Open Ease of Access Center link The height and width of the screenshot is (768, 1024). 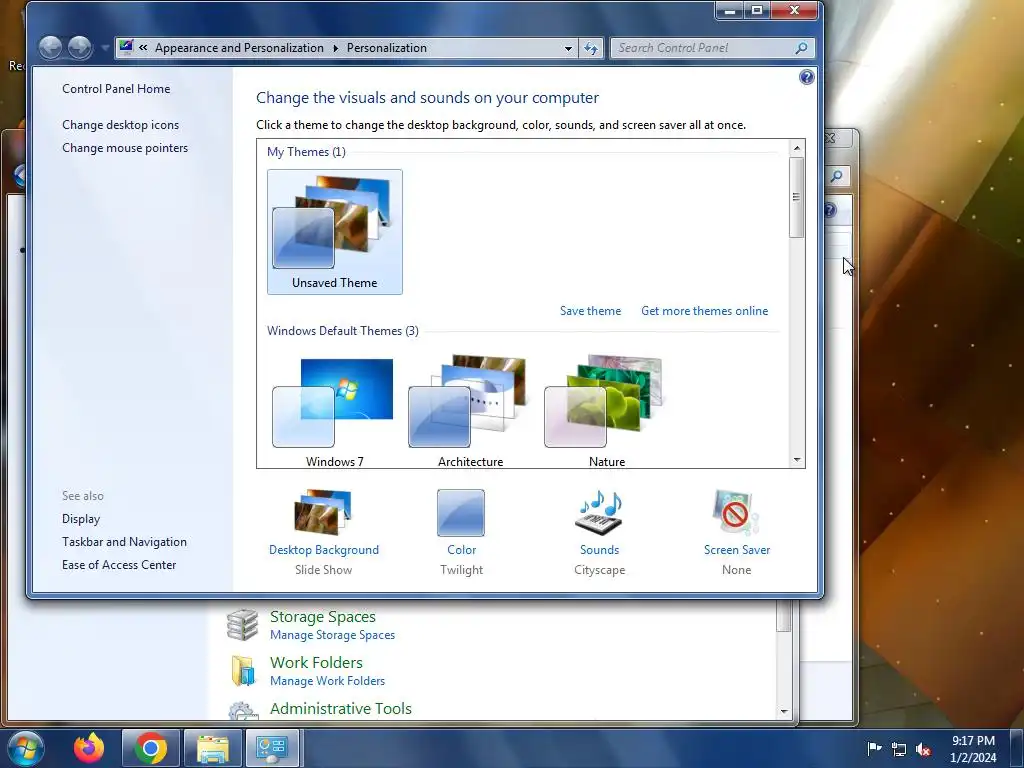pyautogui.click(x=119, y=564)
